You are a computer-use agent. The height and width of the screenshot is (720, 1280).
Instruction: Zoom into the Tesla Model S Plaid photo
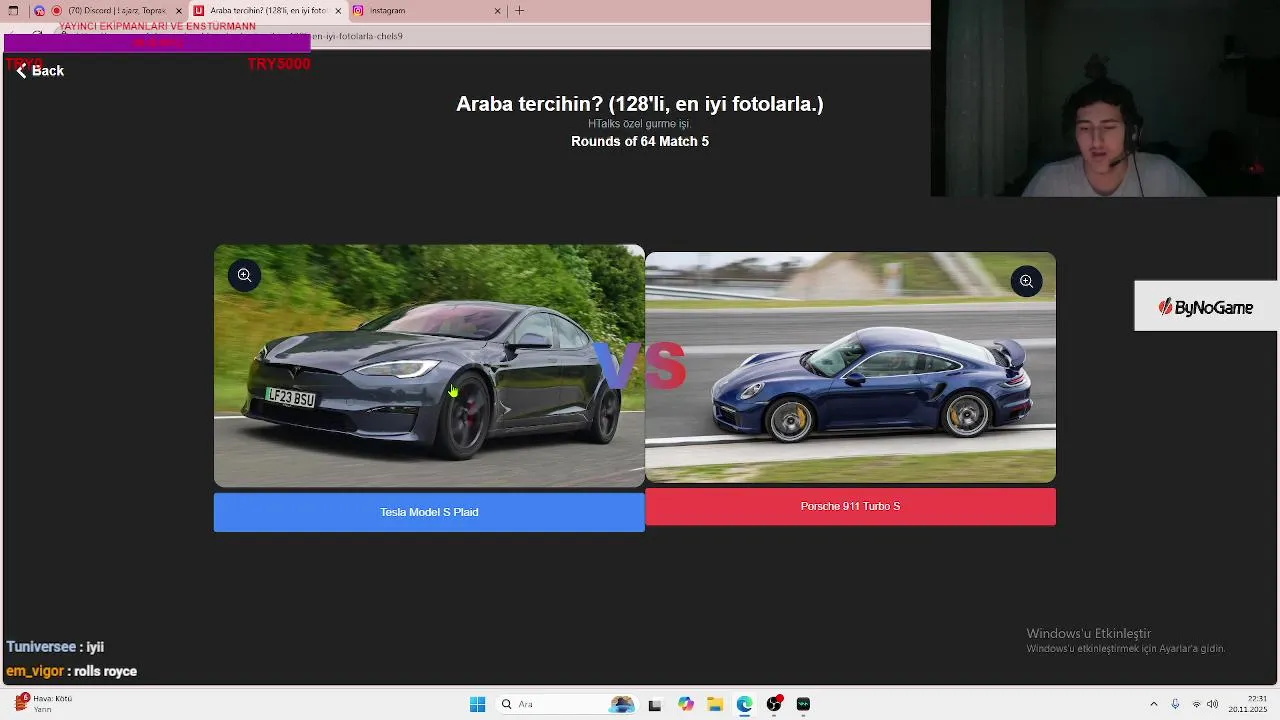[x=244, y=275]
